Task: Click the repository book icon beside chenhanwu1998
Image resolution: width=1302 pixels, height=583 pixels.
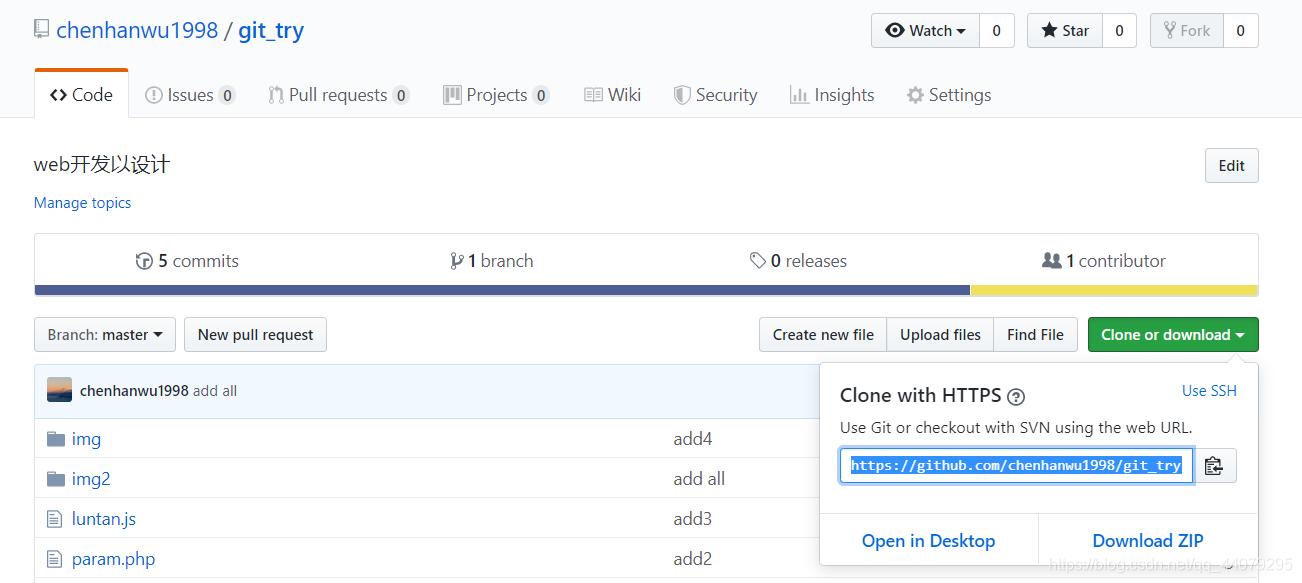Action: tap(41, 29)
